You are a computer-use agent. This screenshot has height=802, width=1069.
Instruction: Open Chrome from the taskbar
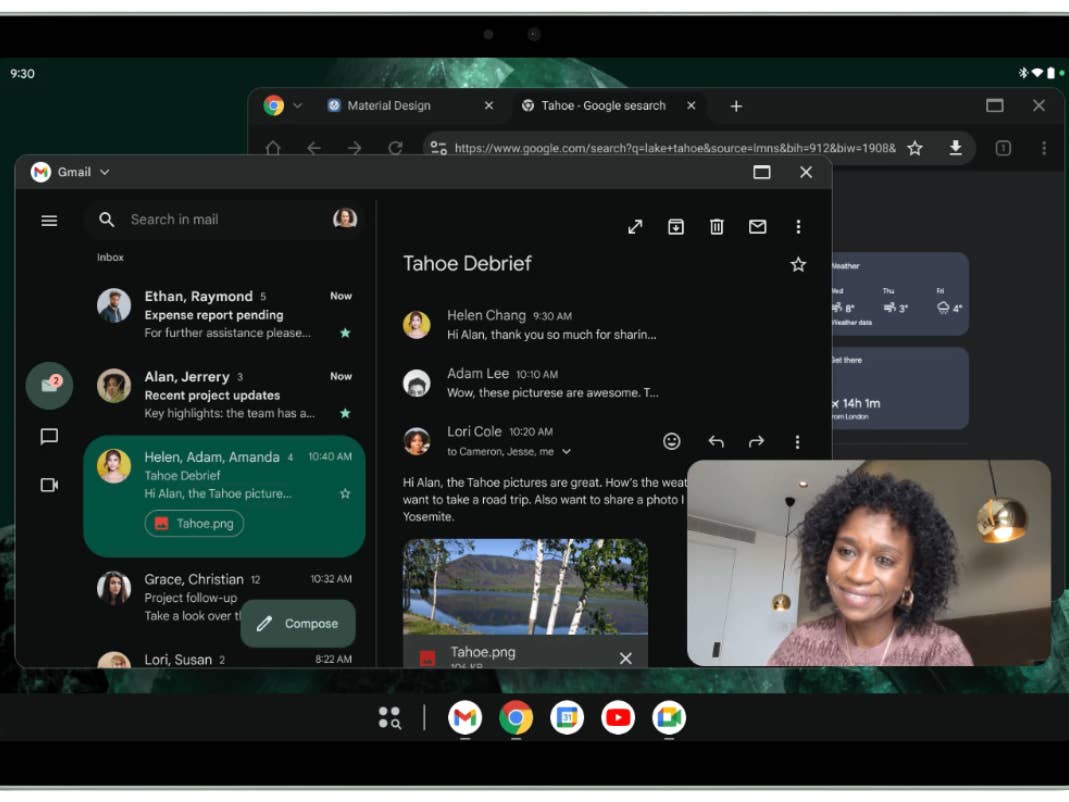516,717
